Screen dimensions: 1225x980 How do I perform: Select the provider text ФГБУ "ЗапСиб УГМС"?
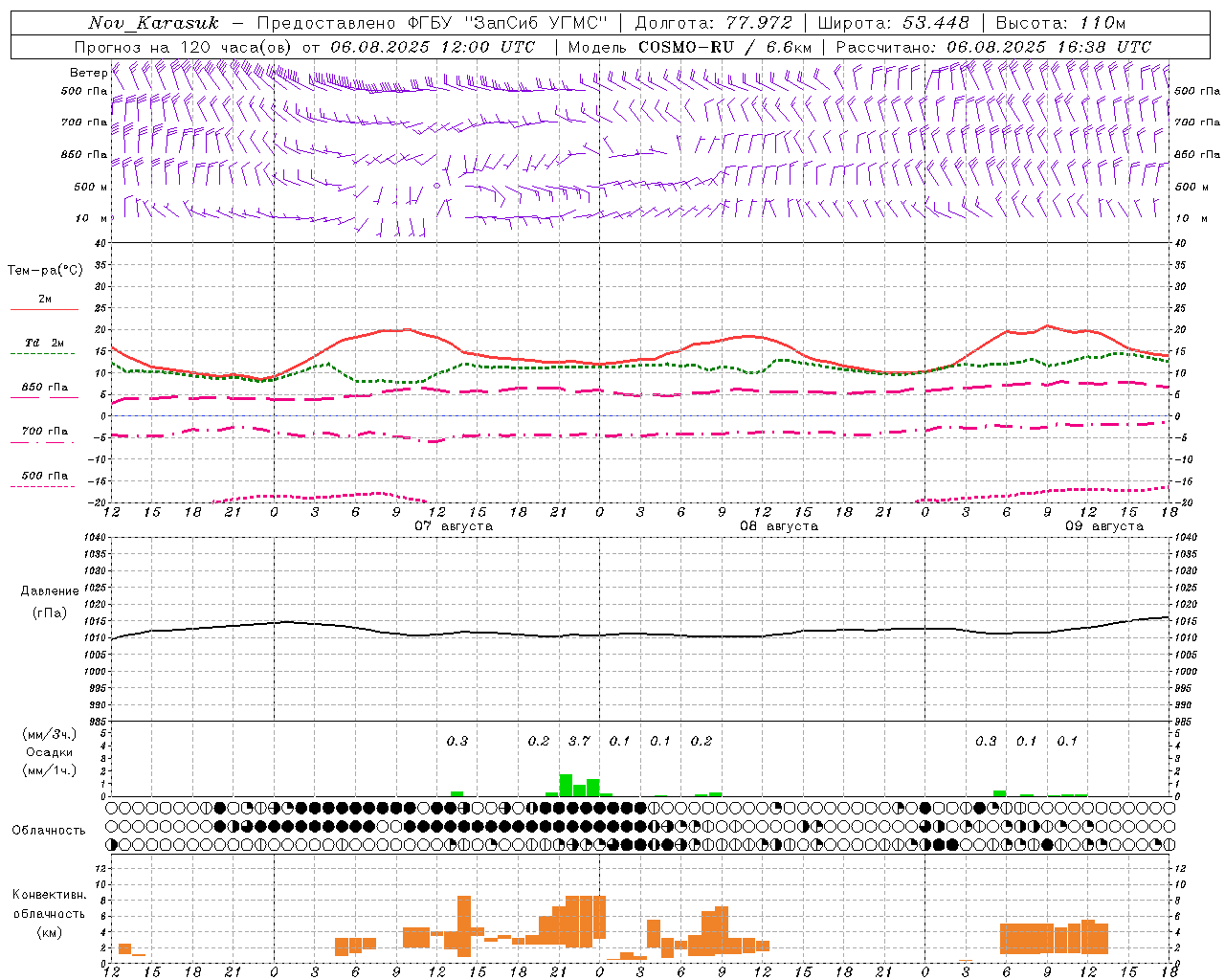click(506, 23)
